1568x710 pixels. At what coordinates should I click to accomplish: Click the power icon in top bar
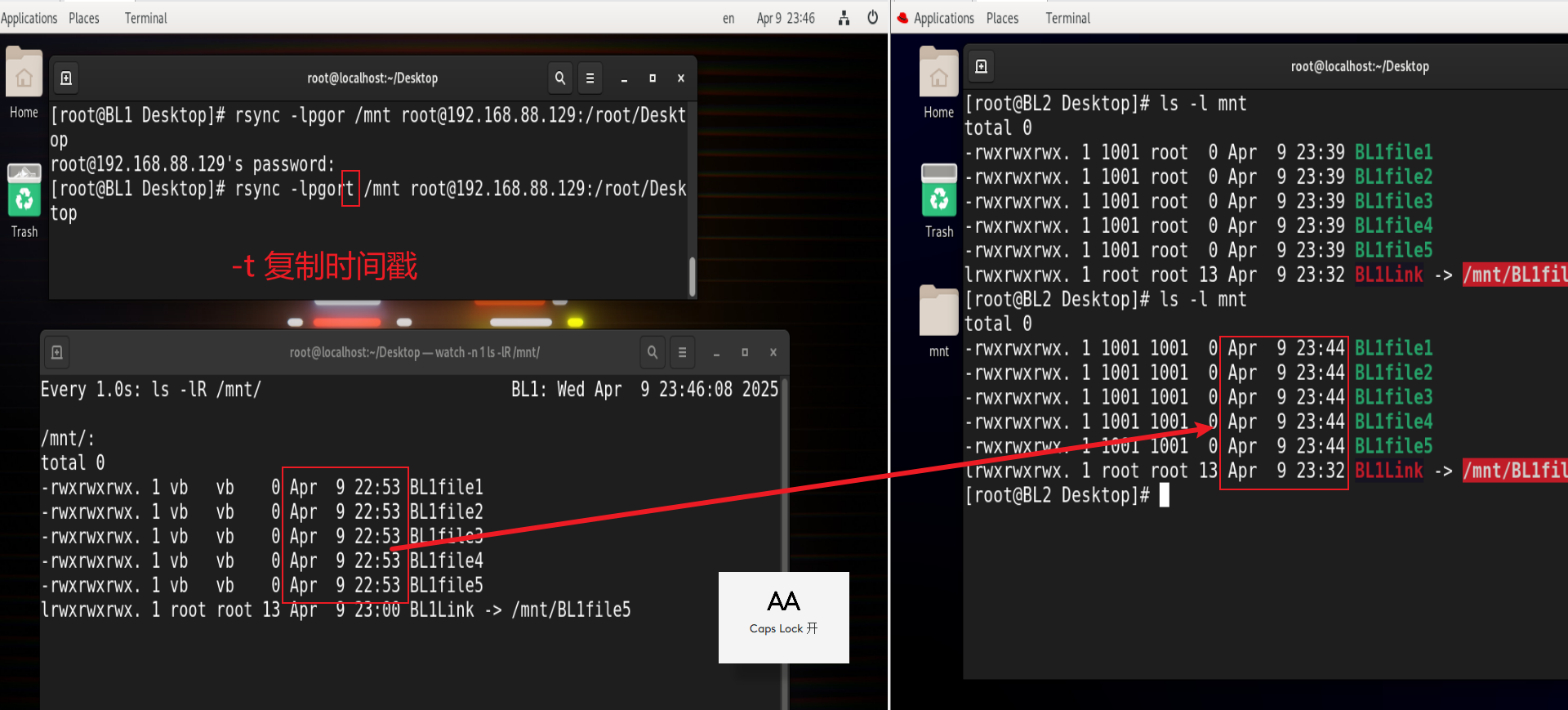[872, 17]
